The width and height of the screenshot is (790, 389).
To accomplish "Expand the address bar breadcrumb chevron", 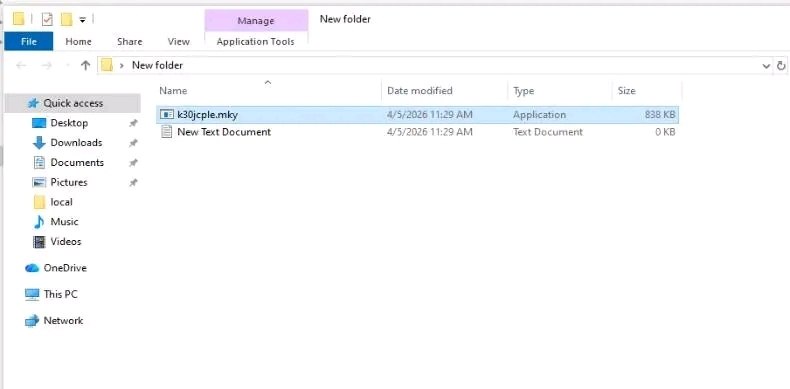I will (121, 66).
